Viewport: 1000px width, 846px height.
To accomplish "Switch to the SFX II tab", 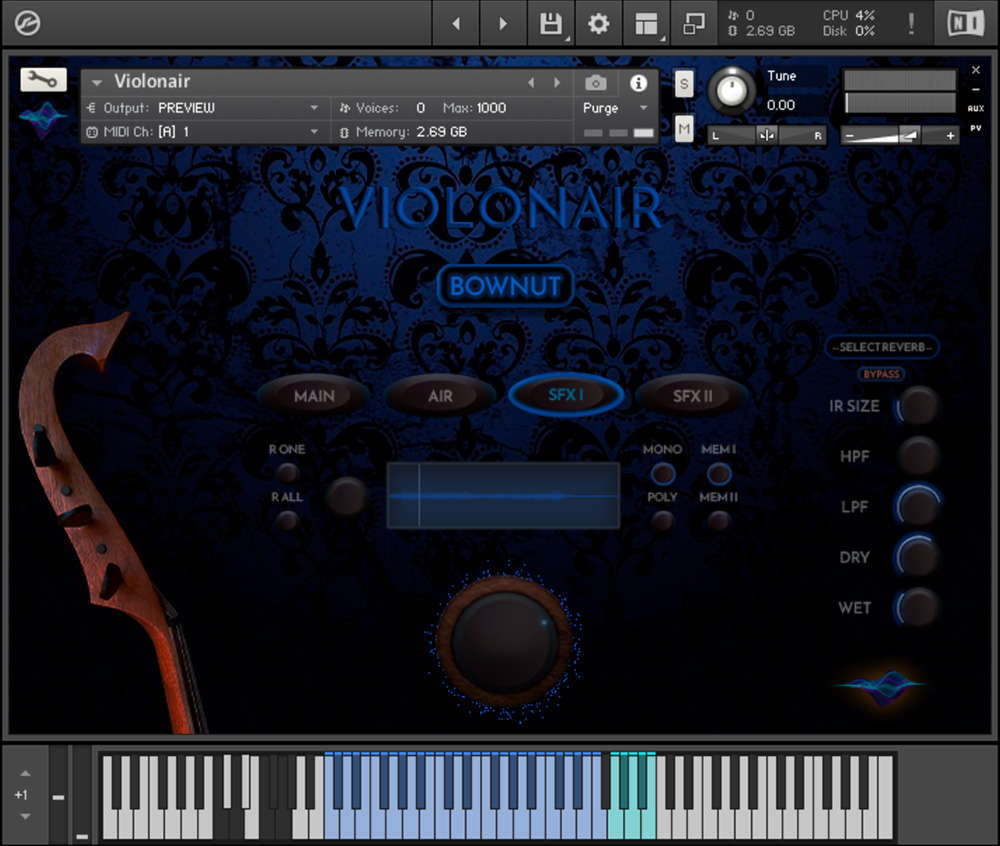I will tap(691, 396).
